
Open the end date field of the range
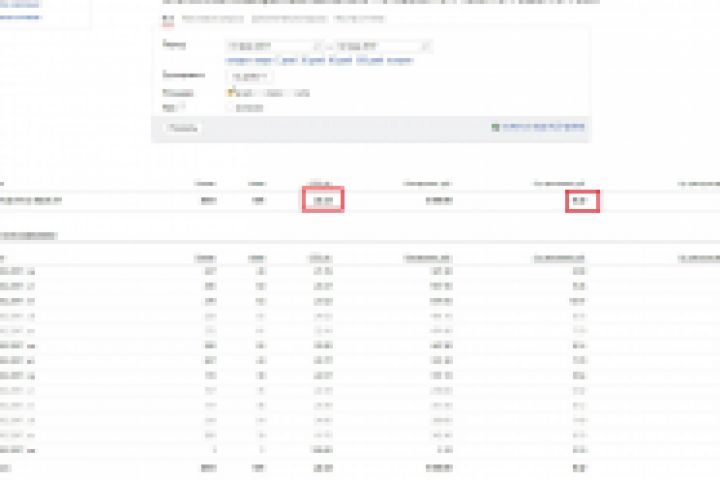[x=383, y=46]
